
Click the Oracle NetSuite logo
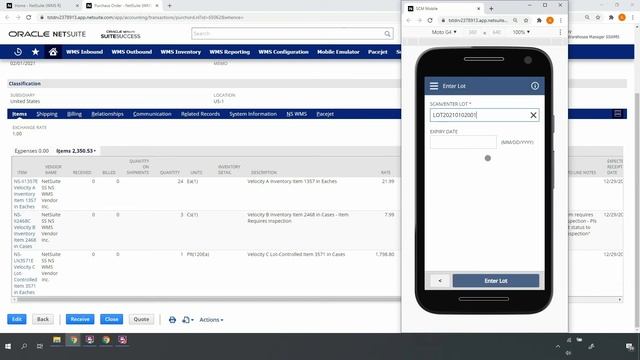point(47,34)
